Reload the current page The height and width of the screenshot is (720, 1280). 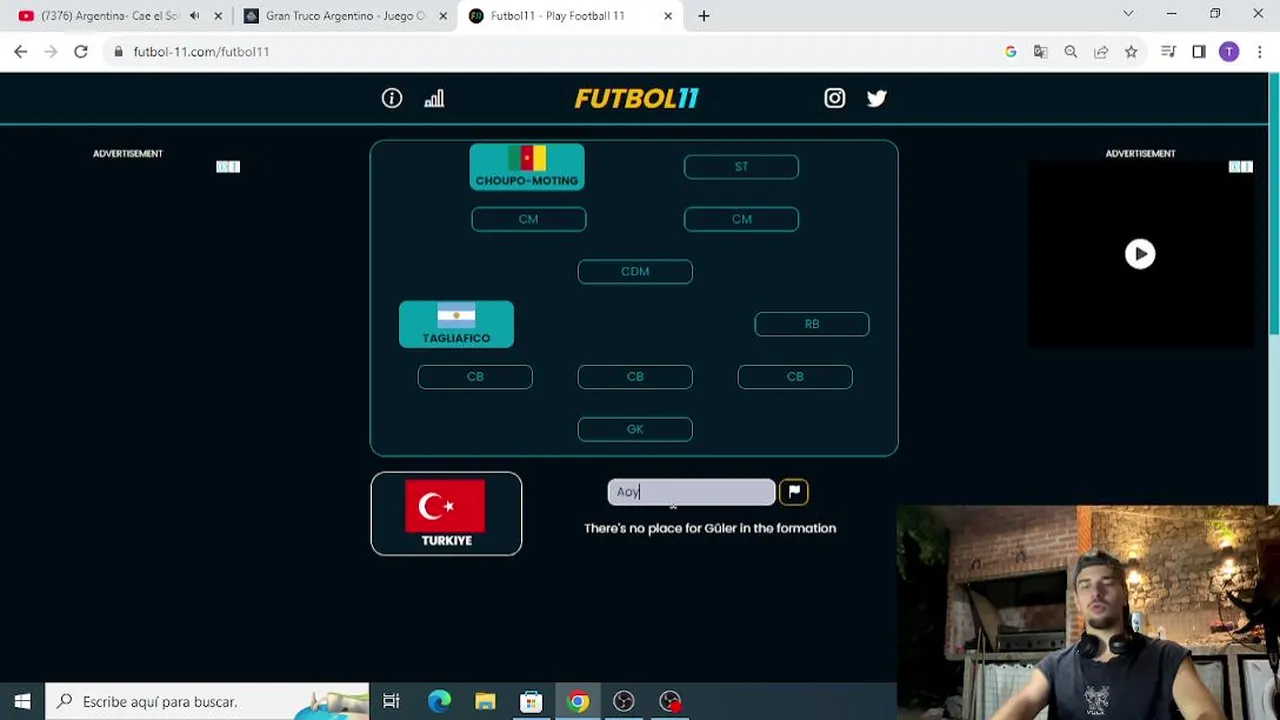coord(81,52)
